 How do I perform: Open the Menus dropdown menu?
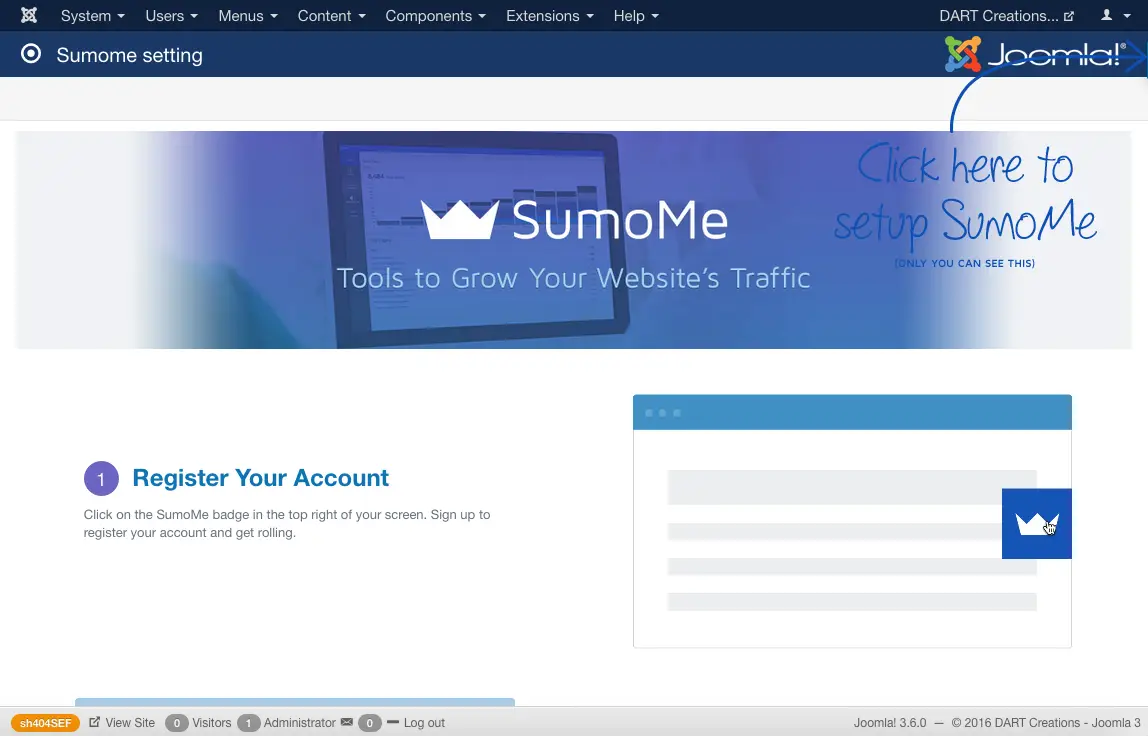pos(247,15)
